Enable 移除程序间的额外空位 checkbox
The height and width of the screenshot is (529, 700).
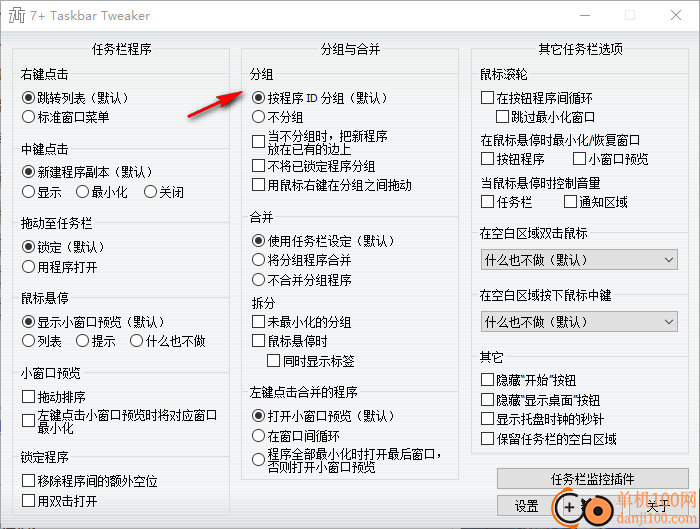[x=29, y=481]
